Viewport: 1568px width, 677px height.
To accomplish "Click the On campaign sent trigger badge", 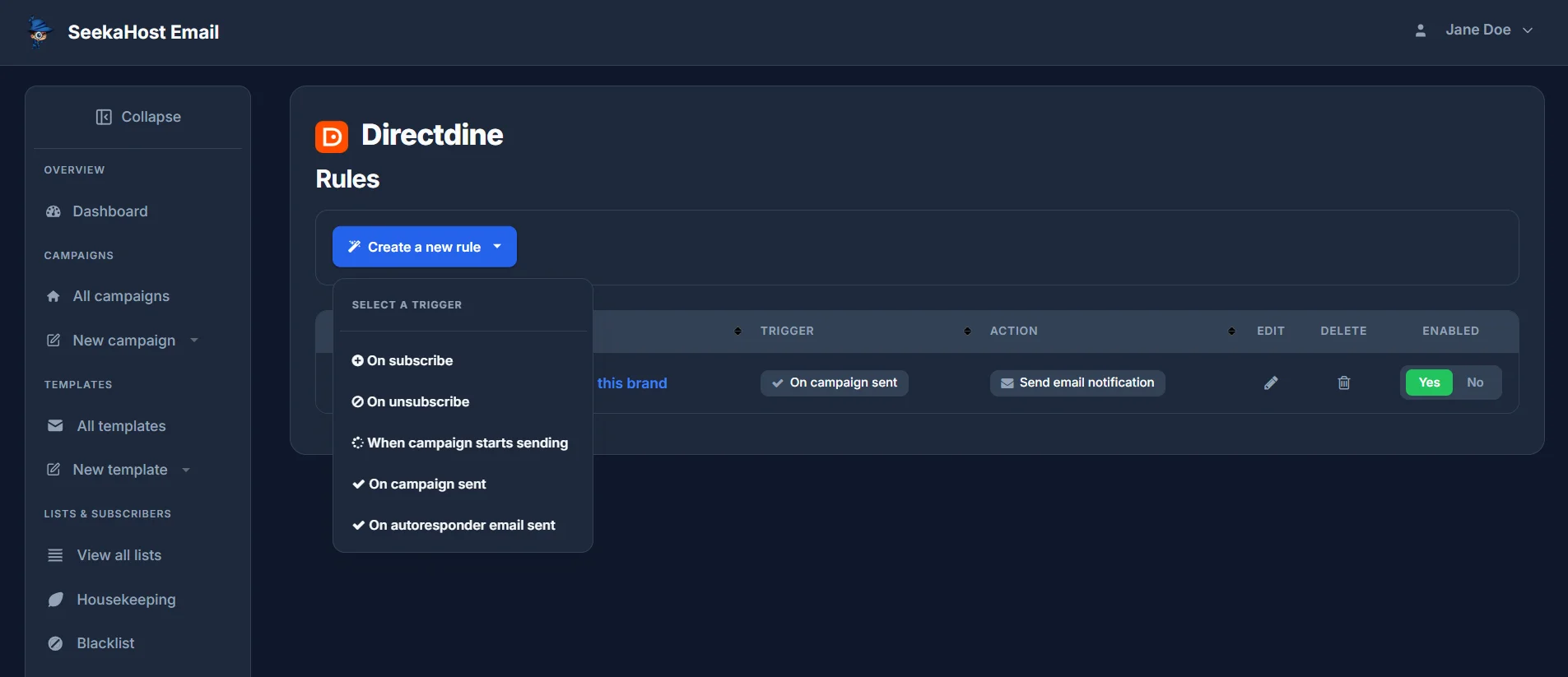I will [x=835, y=383].
